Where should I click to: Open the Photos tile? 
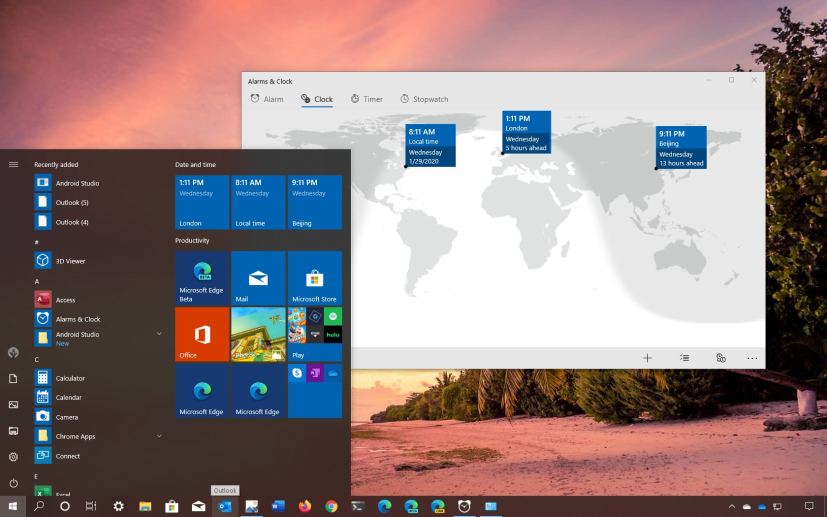point(258,334)
